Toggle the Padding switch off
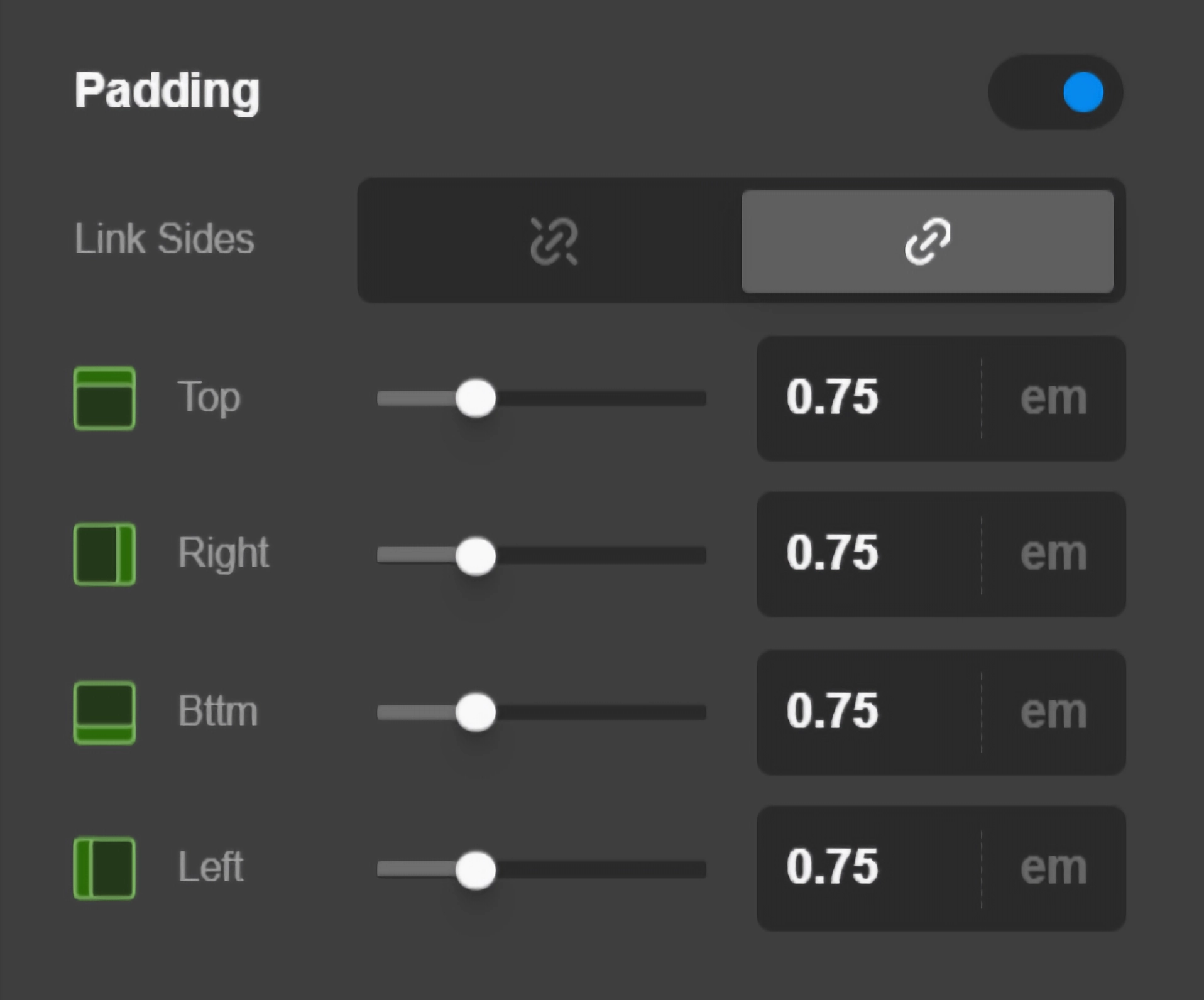1204x1000 pixels. click(1056, 92)
